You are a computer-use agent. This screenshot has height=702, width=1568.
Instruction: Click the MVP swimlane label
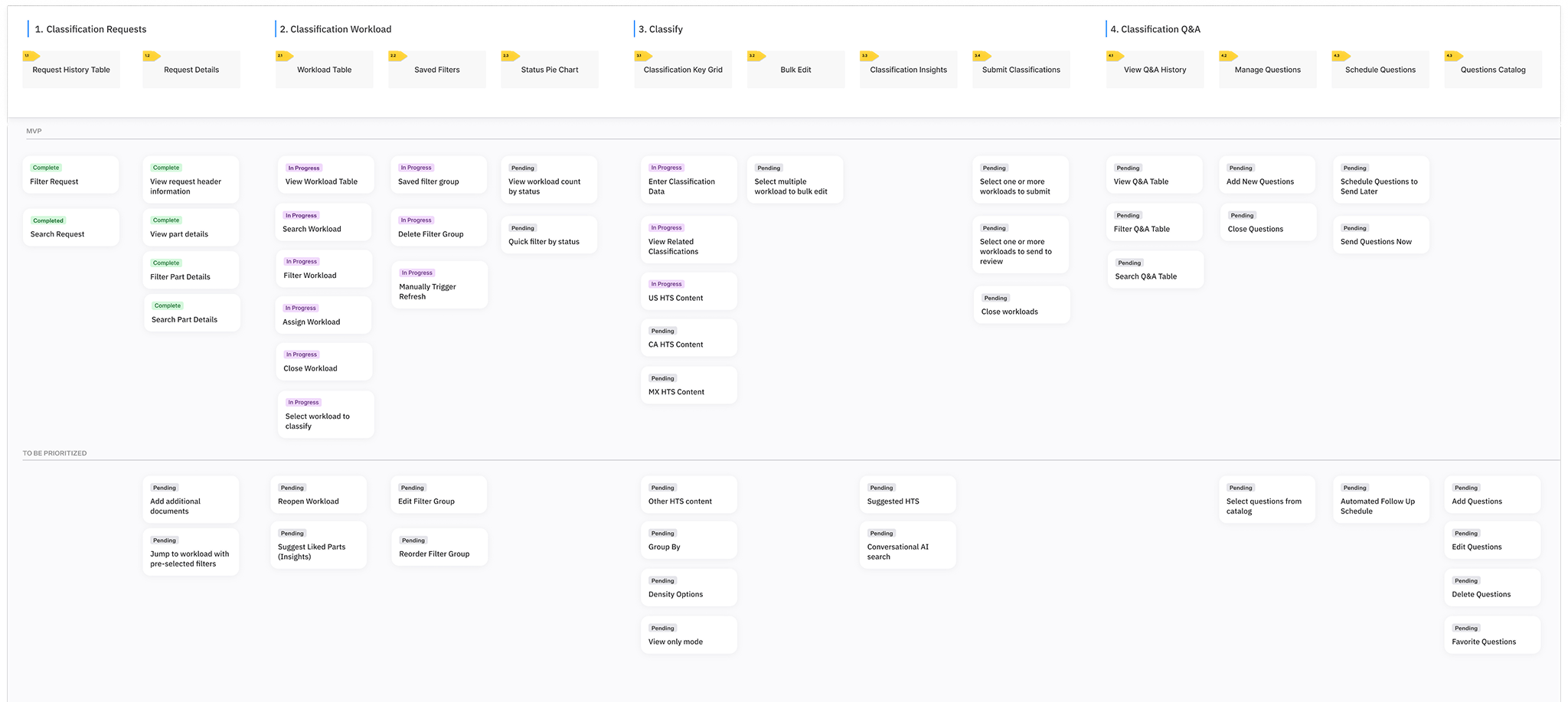click(34, 131)
